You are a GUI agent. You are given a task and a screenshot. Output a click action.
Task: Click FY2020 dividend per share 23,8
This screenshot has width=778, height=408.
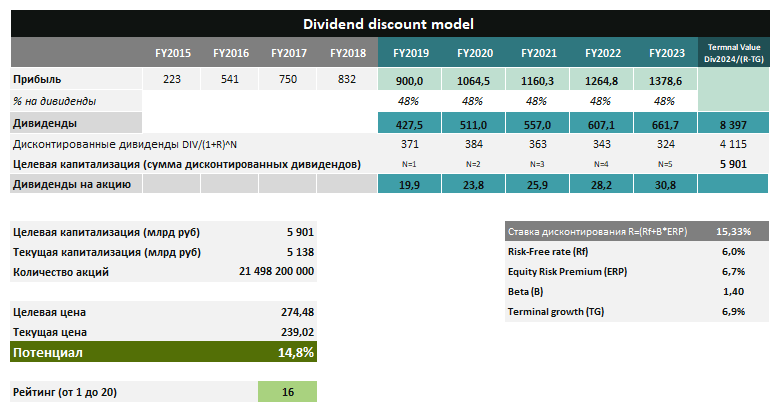pos(472,184)
